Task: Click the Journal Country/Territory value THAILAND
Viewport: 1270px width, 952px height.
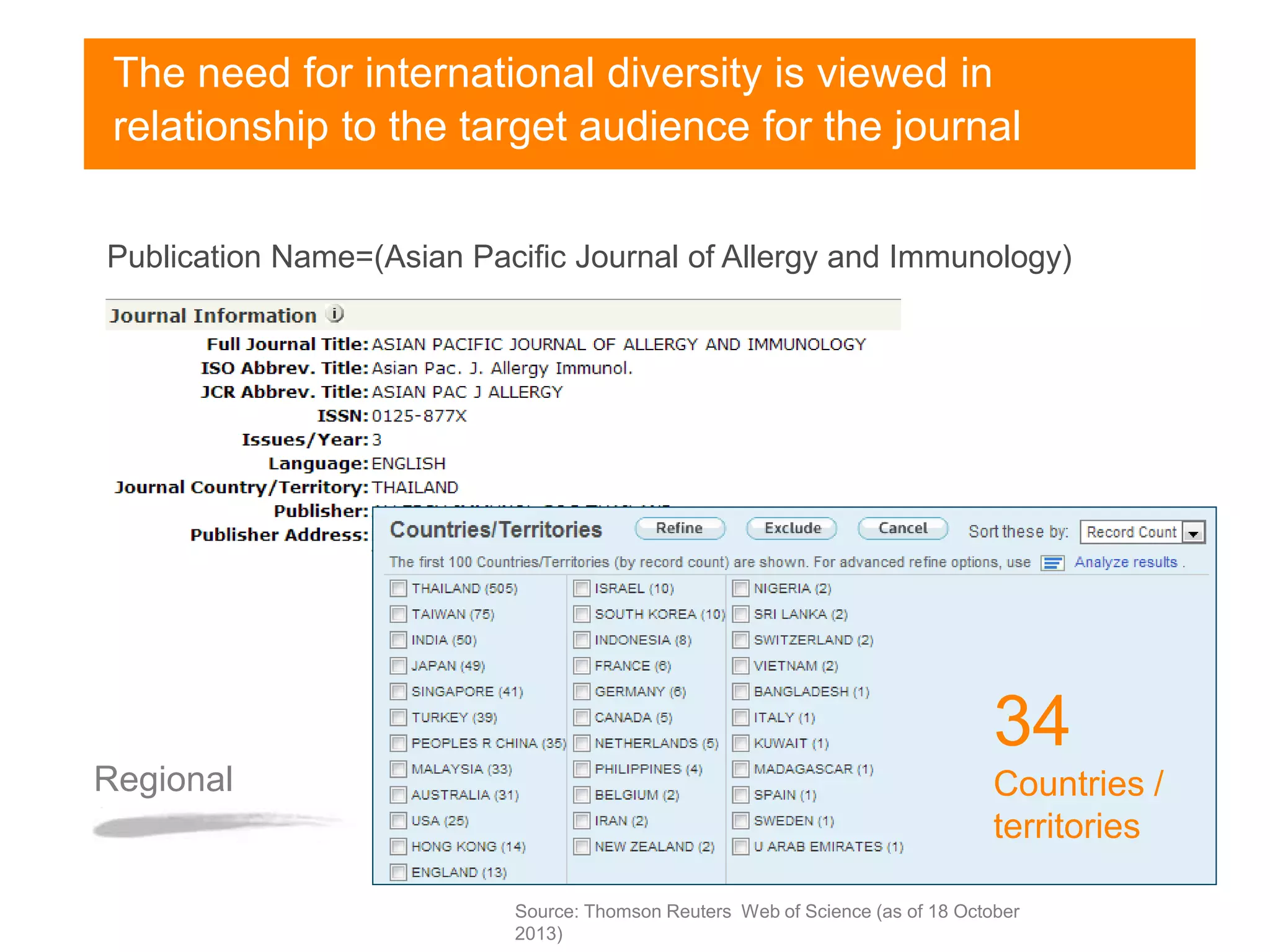Action: (415, 488)
